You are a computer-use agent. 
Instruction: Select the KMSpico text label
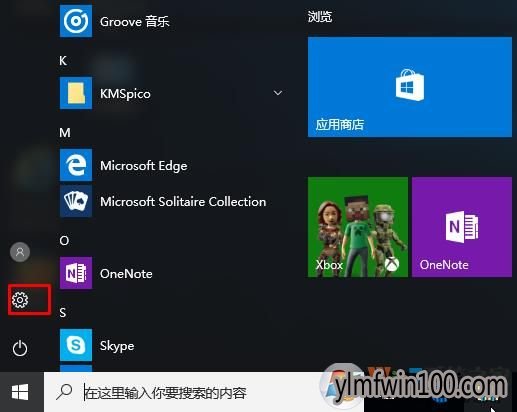[125, 94]
